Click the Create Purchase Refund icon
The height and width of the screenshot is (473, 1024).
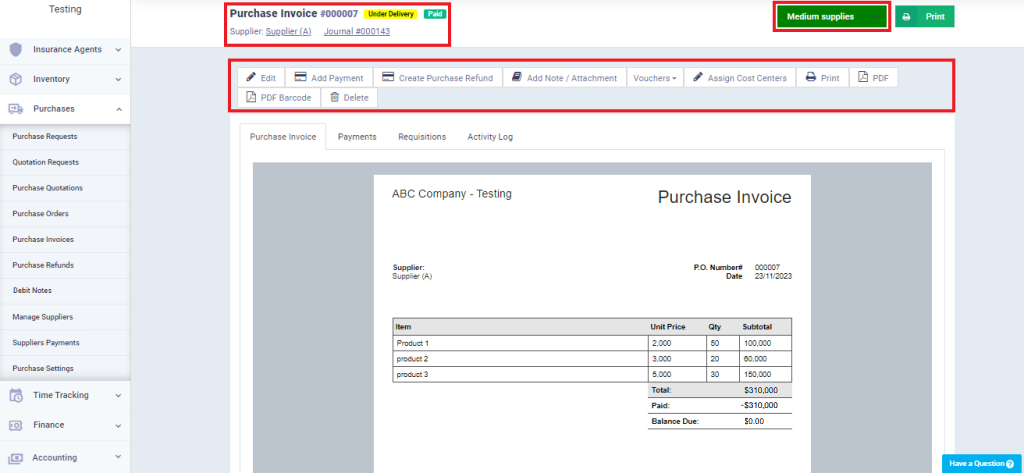click(x=388, y=78)
